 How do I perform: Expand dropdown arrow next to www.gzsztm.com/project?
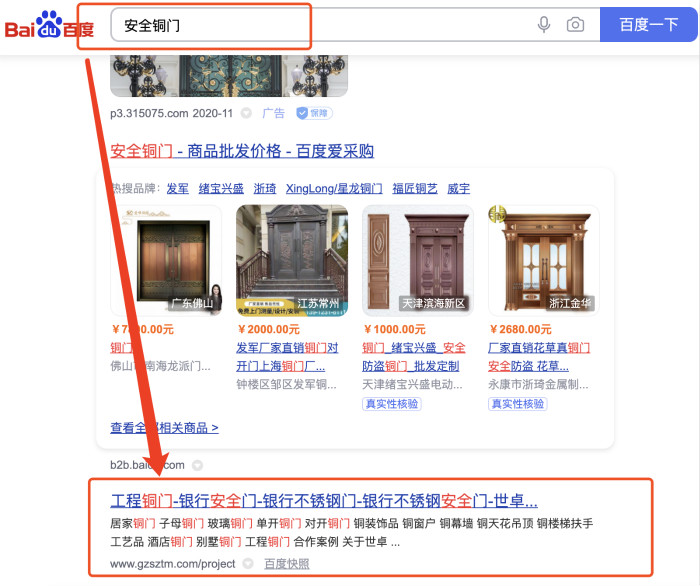click(x=248, y=564)
